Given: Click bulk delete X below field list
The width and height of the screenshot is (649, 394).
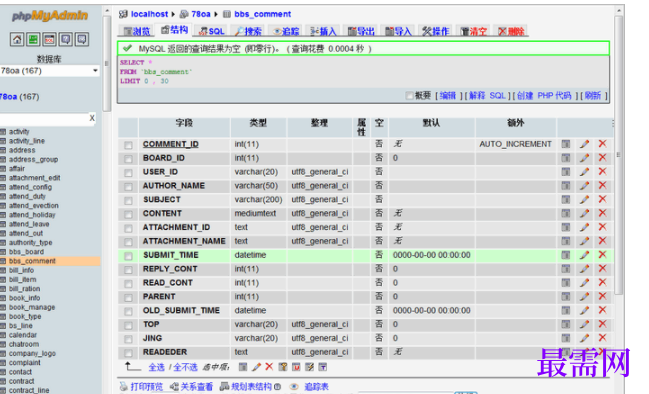Looking at the screenshot, I should point(269,367).
